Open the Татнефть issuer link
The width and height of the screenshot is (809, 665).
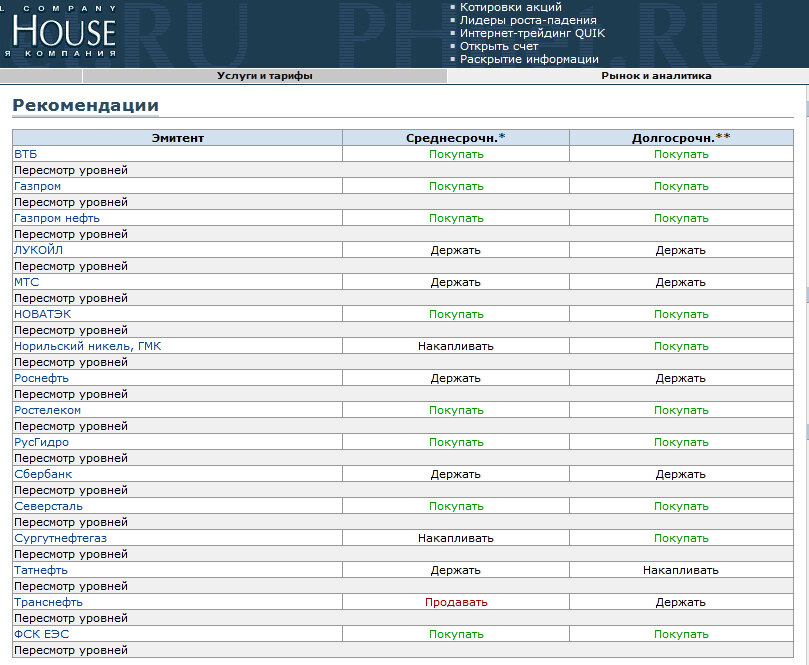pyautogui.click(x=41, y=570)
